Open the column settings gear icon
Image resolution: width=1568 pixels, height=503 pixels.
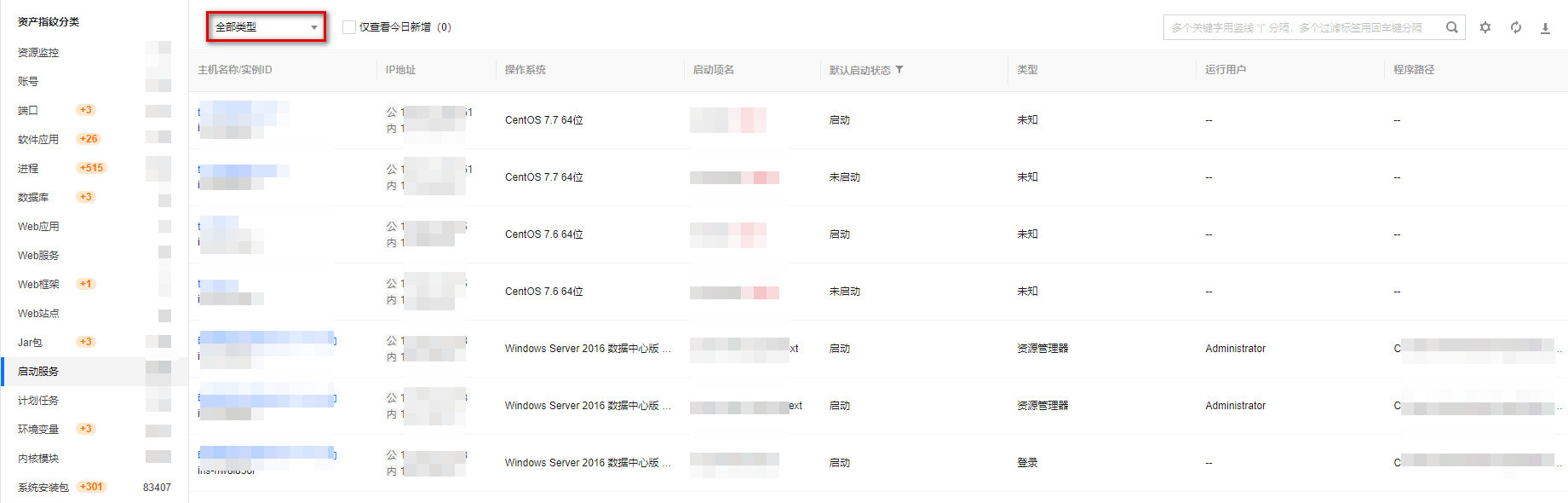click(x=1485, y=27)
